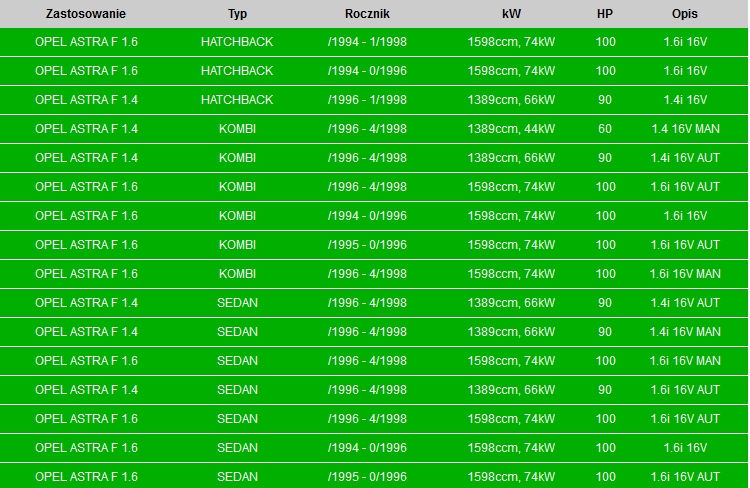Screen dimensions: 750x488
Task: Click the Zastosowanie column header
Action: [86, 14]
